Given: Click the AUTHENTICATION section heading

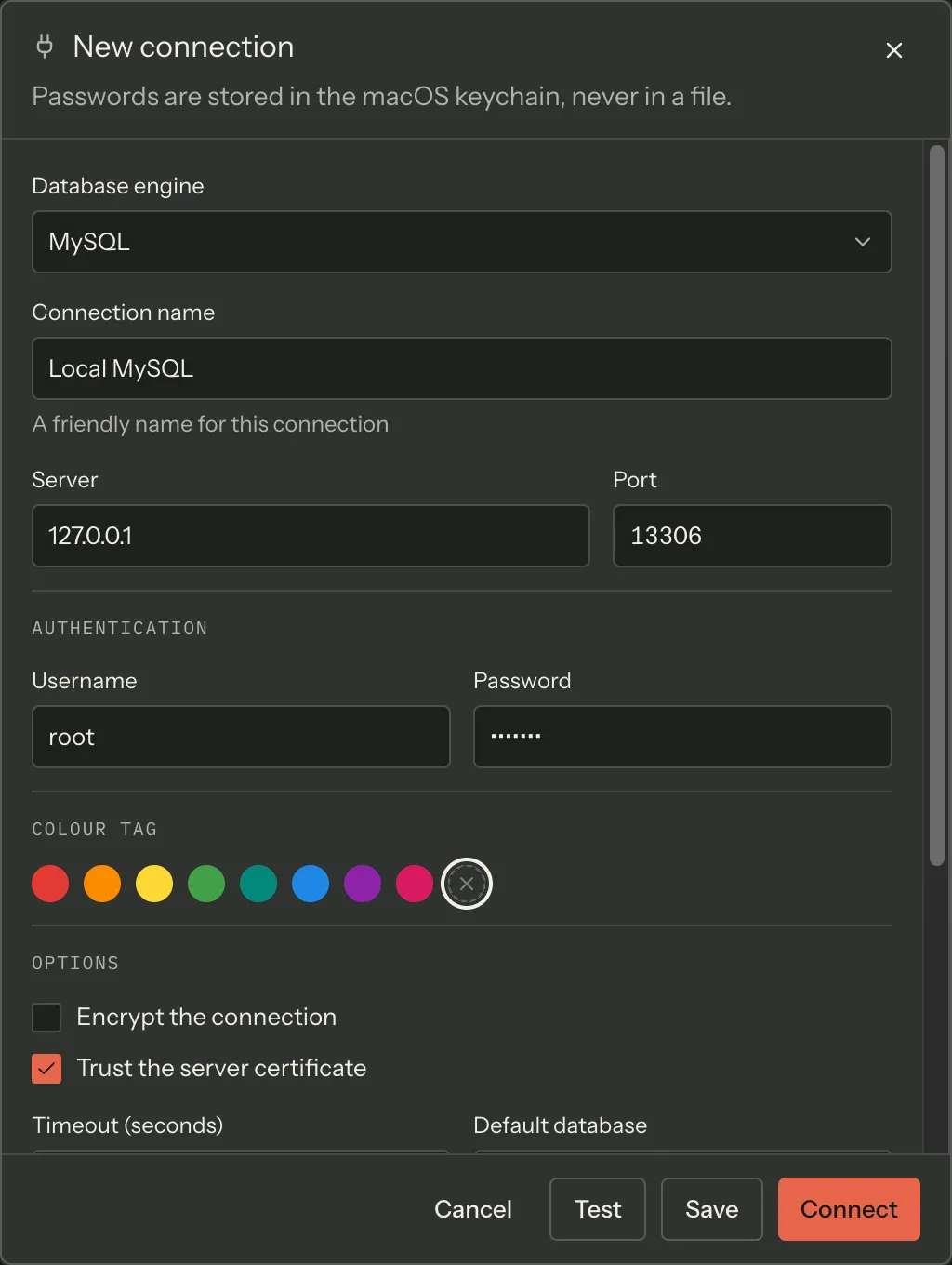Looking at the screenshot, I should [120, 629].
